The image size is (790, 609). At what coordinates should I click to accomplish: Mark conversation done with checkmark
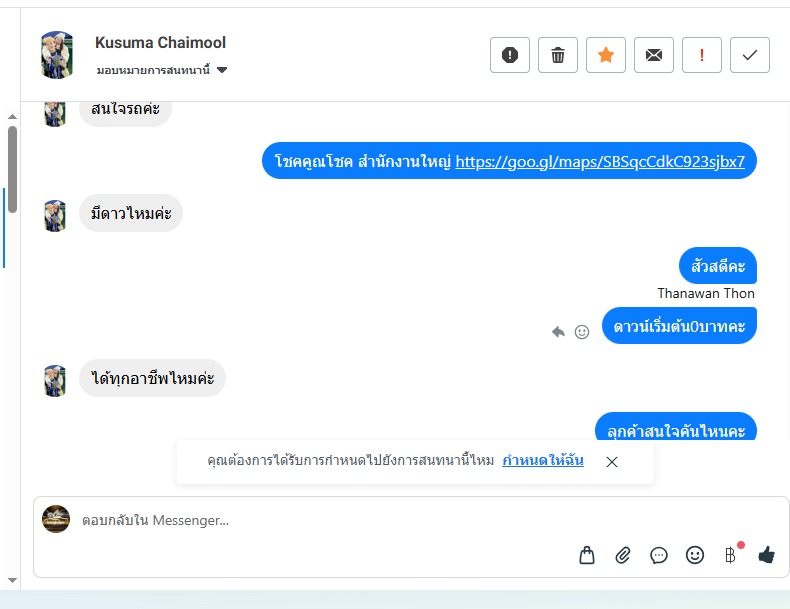[750, 55]
